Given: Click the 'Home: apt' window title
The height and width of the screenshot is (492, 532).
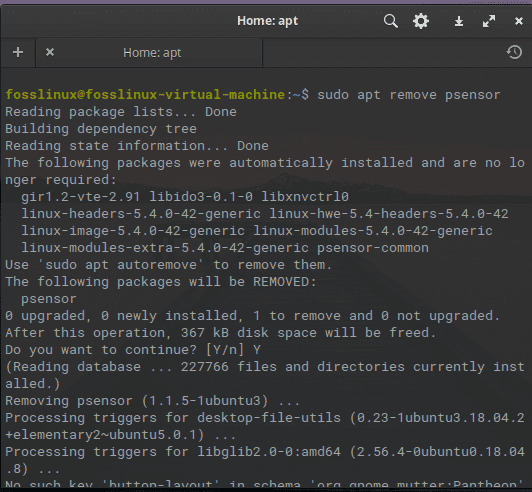Looking at the screenshot, I should pos(267,21).
